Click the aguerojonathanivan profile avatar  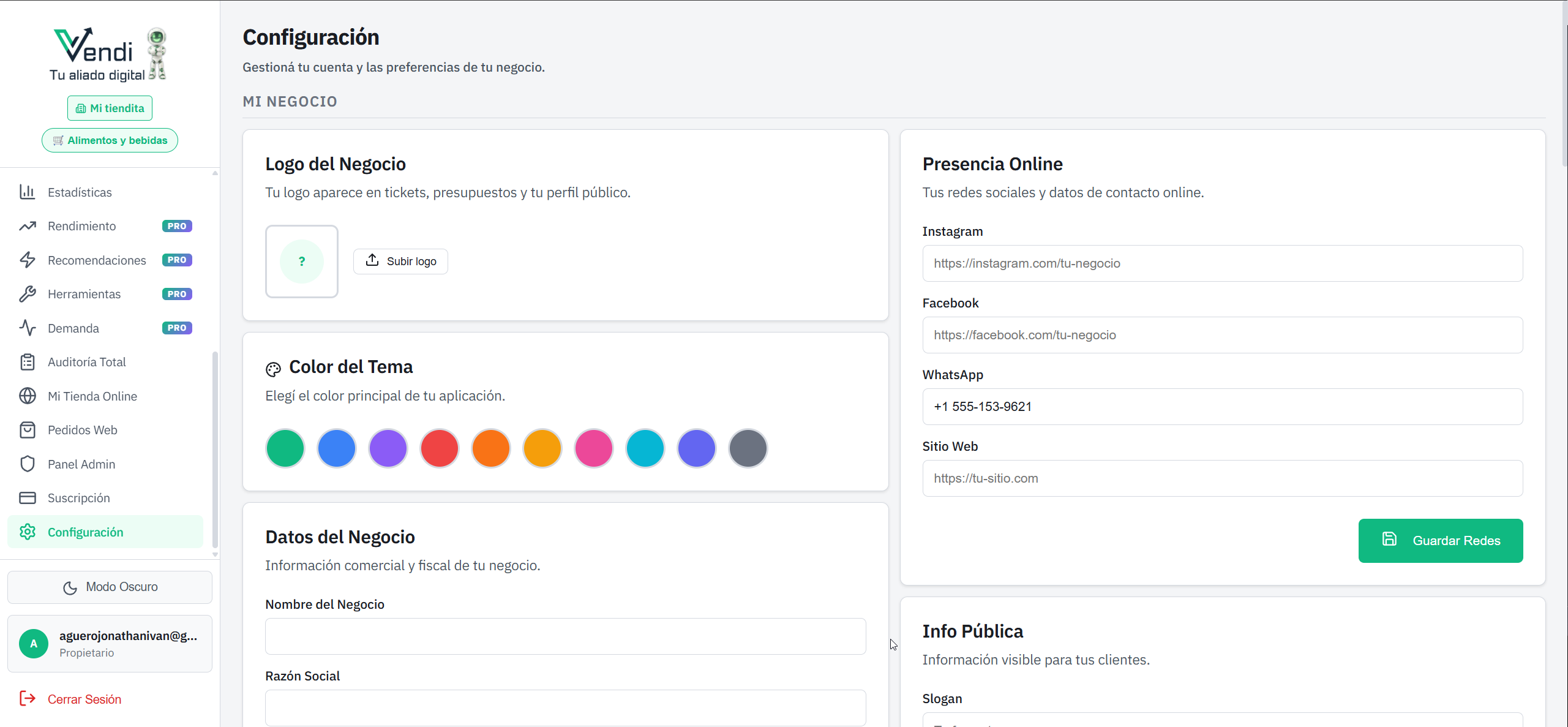(34, 644)
